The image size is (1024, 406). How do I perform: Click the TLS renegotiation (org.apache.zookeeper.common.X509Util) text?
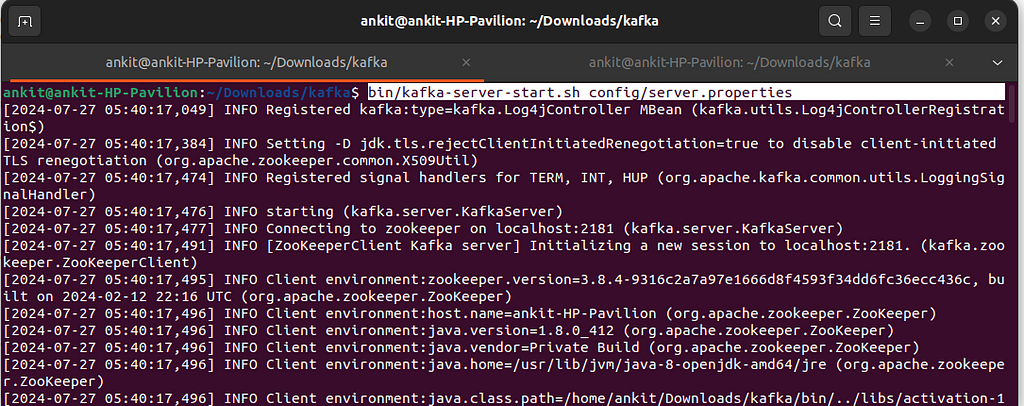[240, 161]
